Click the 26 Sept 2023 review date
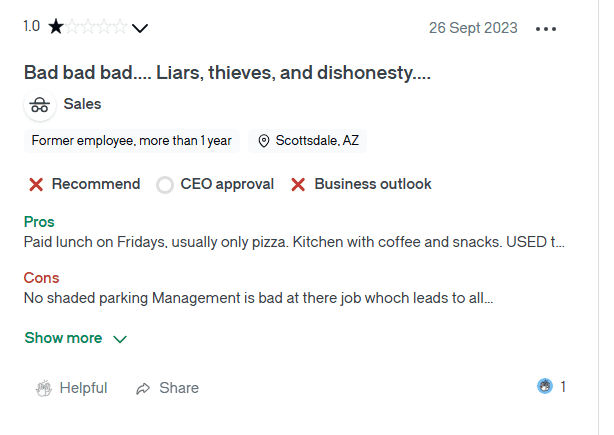The width and height of the screenshot is (614, 435). tap(473, 28)
